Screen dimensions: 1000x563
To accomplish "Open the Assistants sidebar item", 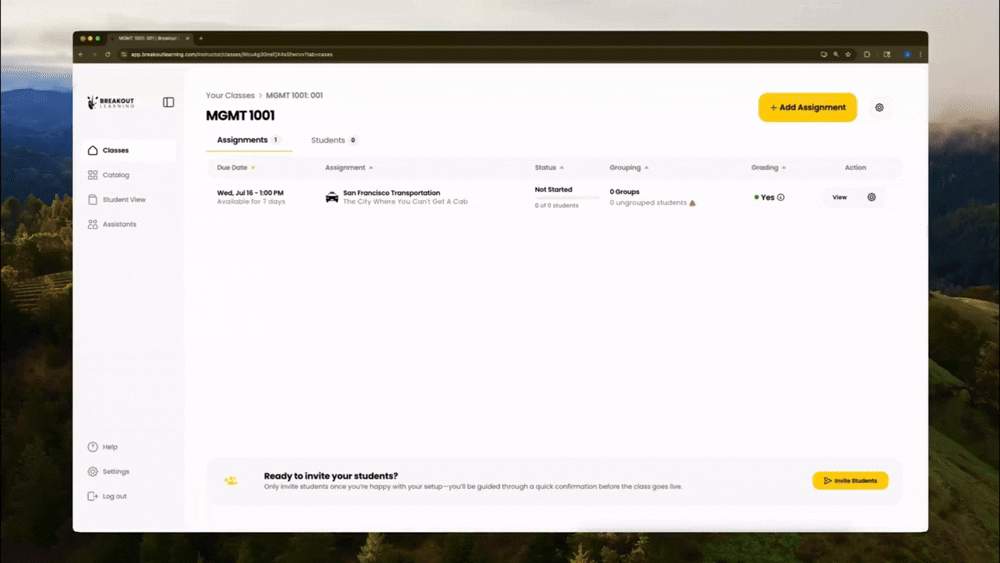I will pos(112,224).
